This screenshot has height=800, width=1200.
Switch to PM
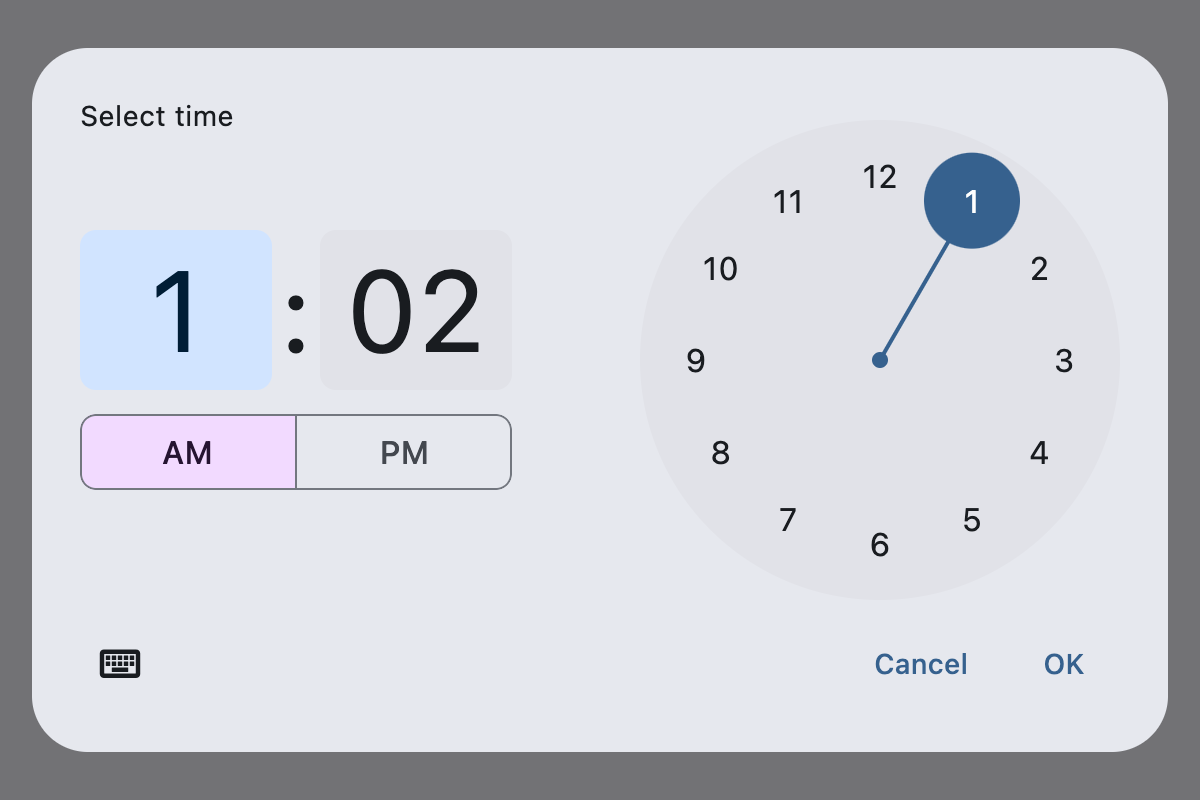(403, 452)
